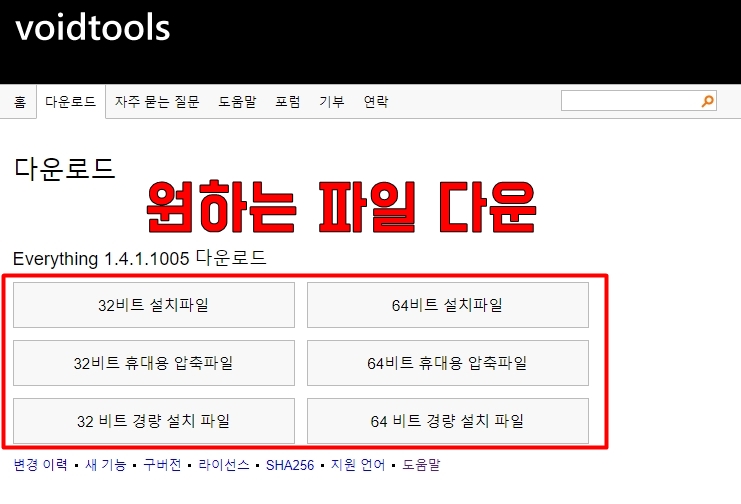The image size is (741, 504).
Task: Download 32비트 휴대용 압축파일
Action: point(154,363)
